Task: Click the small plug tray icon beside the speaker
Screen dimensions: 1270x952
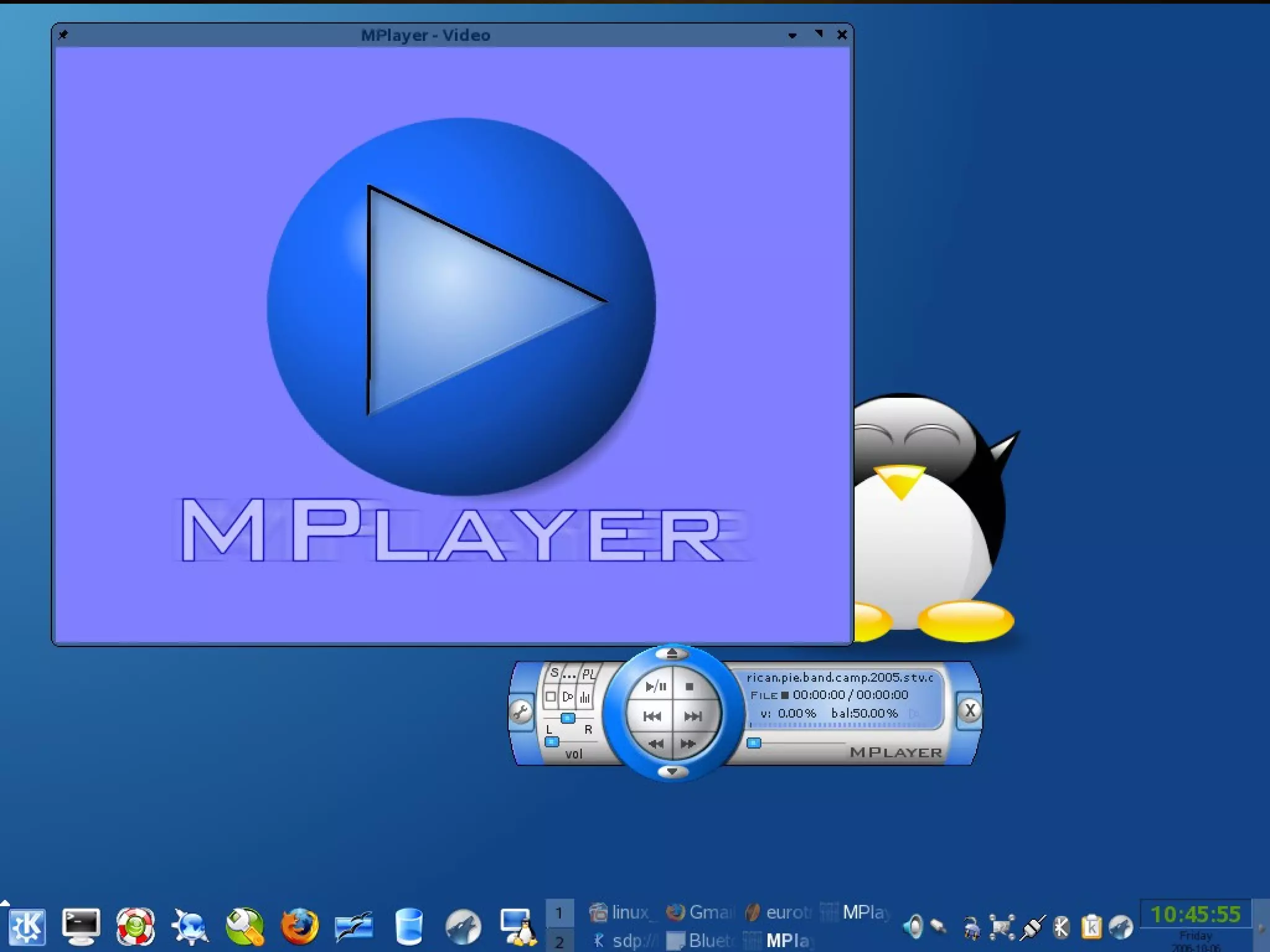Action: pyautogui.click(x=938, y=926)
